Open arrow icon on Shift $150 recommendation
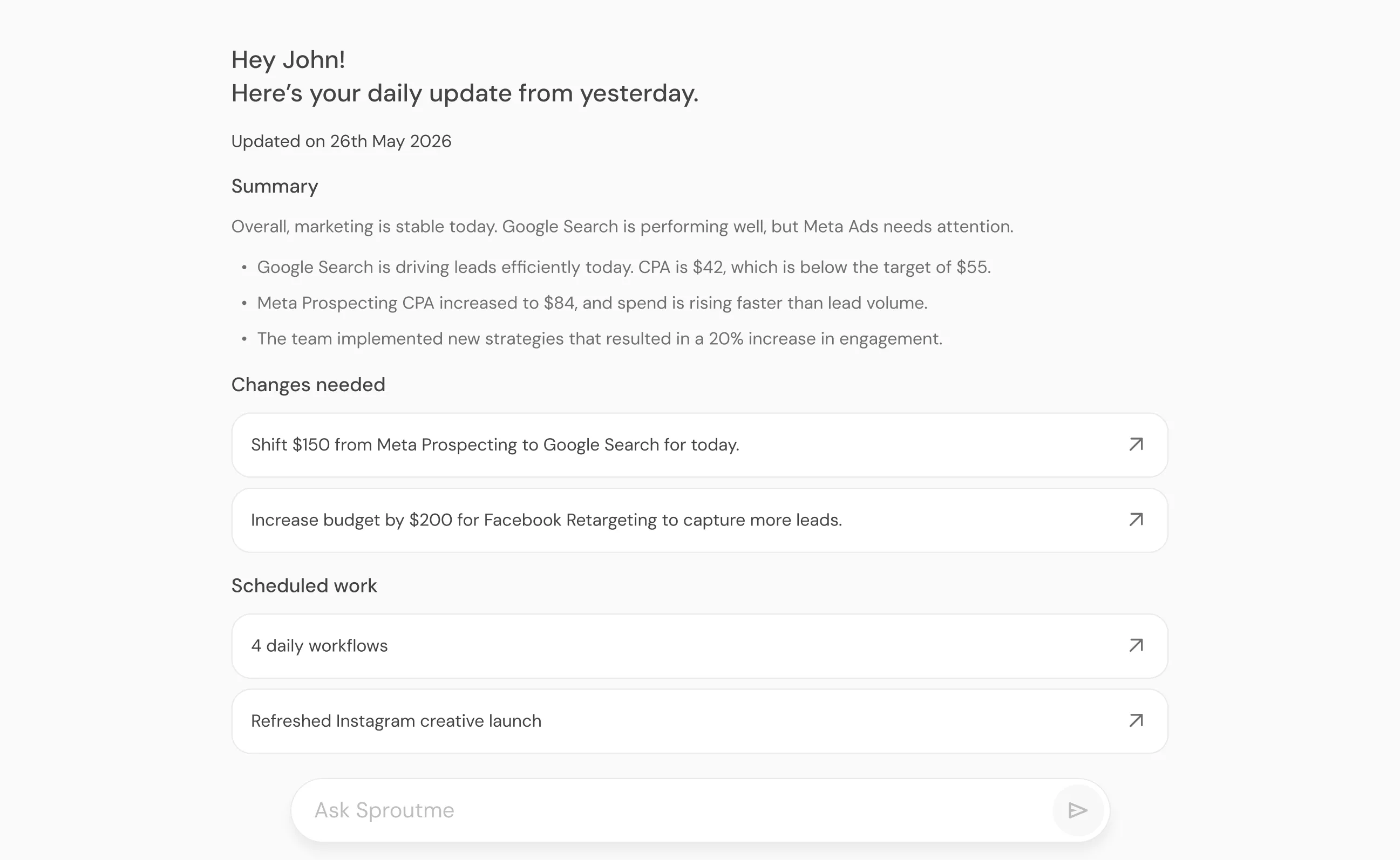The width and height of the screenshot is (1400, 860). (1136, 444)
